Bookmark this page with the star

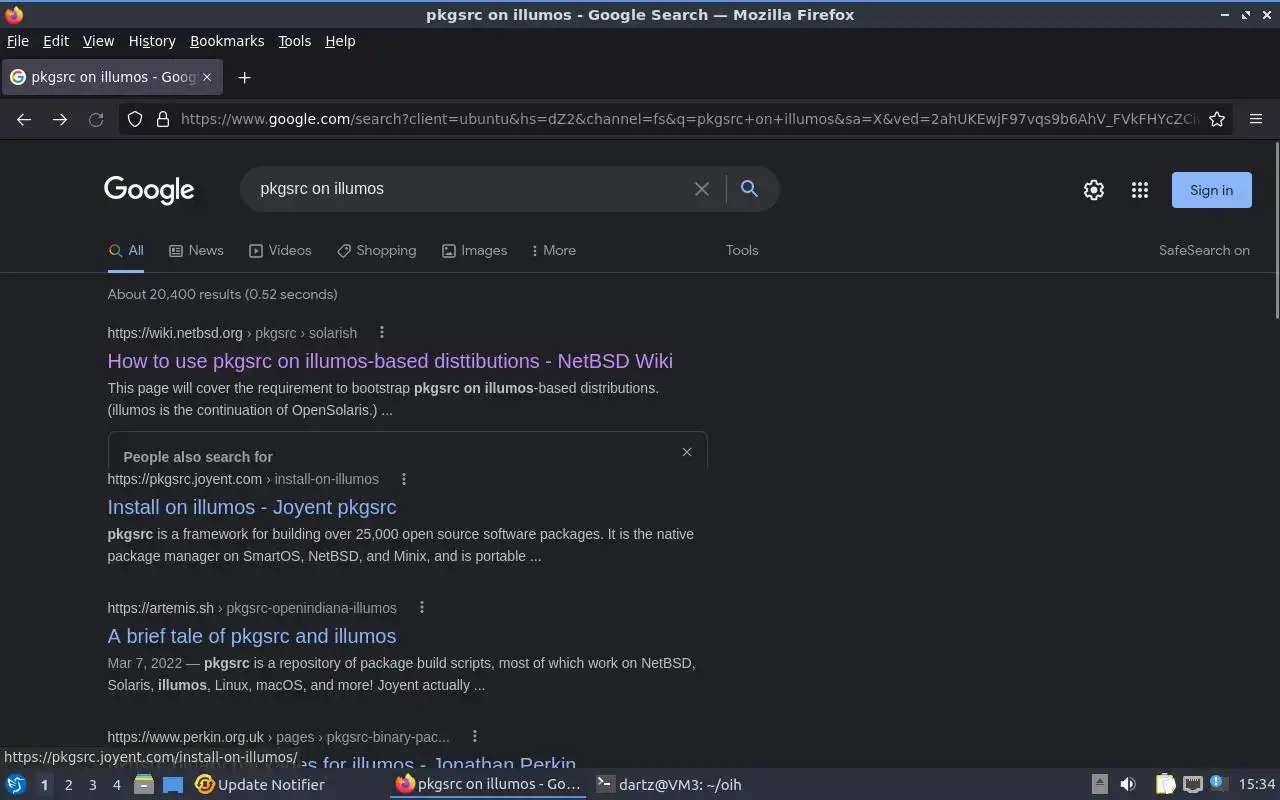pyautogui.click(x=1217, y=119)
